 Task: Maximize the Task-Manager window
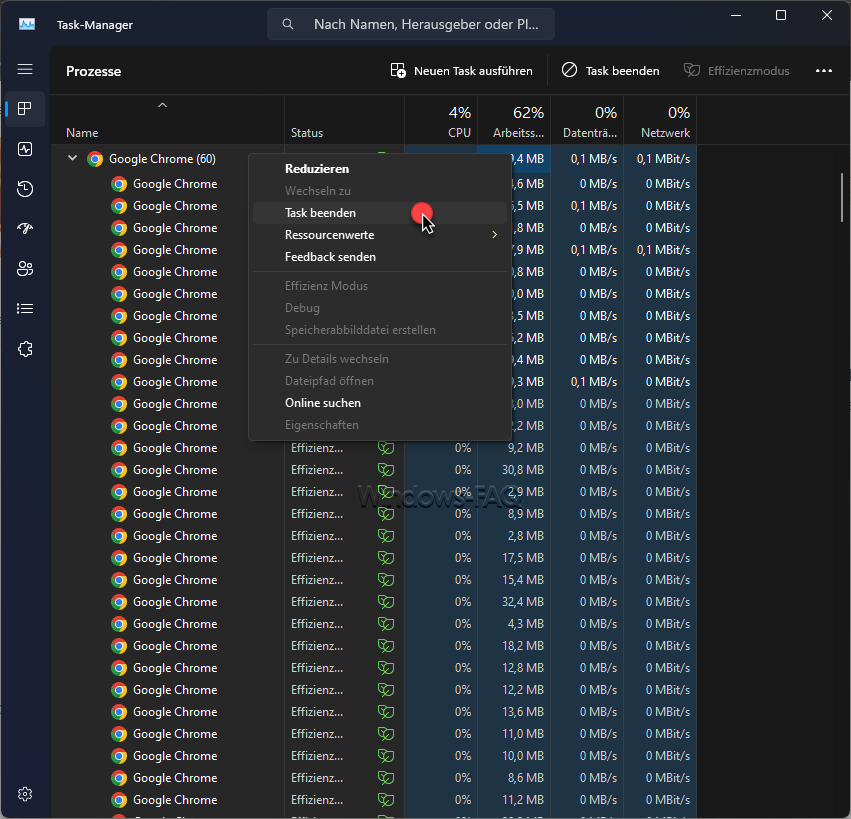(781, 16)
